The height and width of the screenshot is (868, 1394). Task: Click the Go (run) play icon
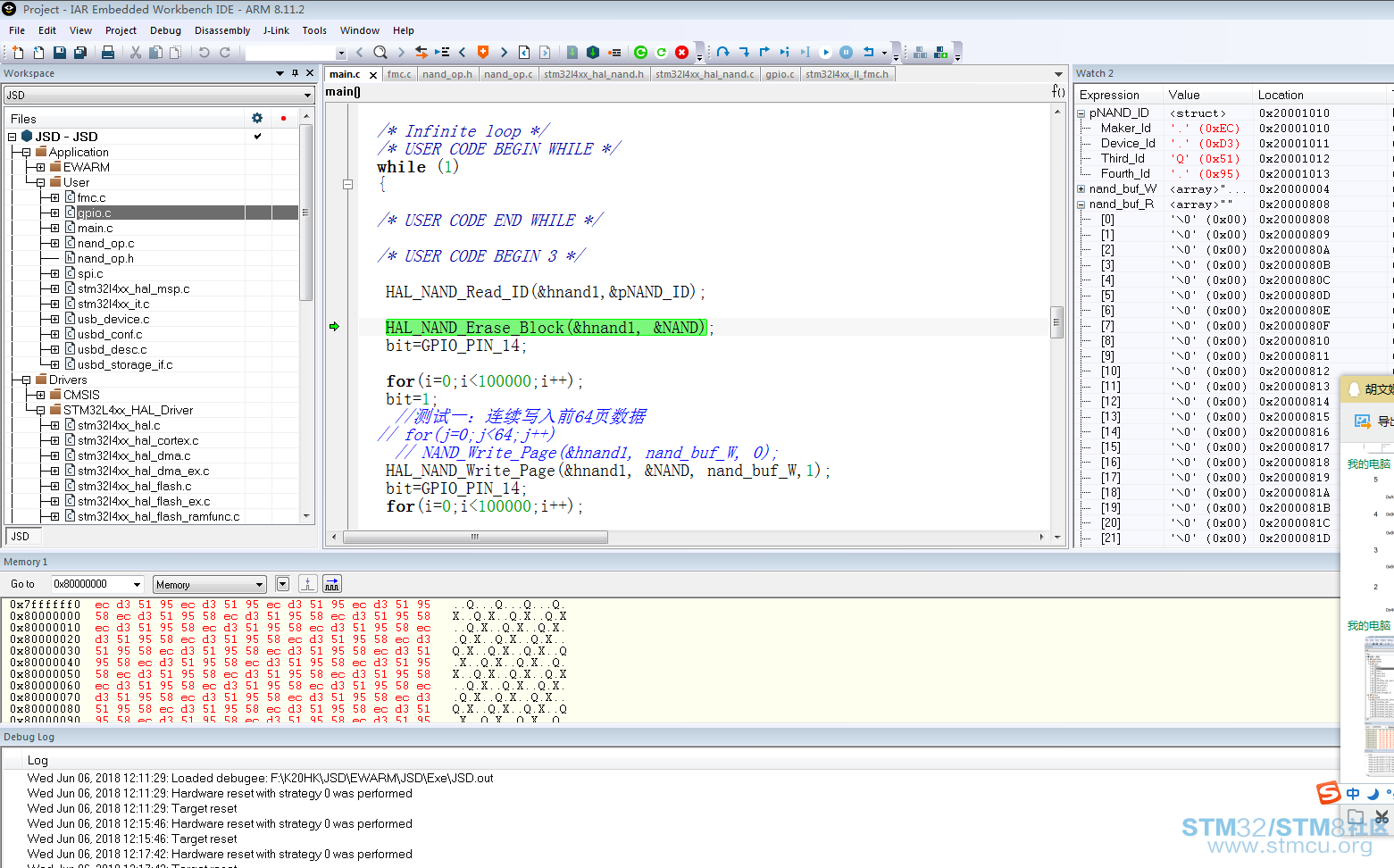[x=825, y=53]
